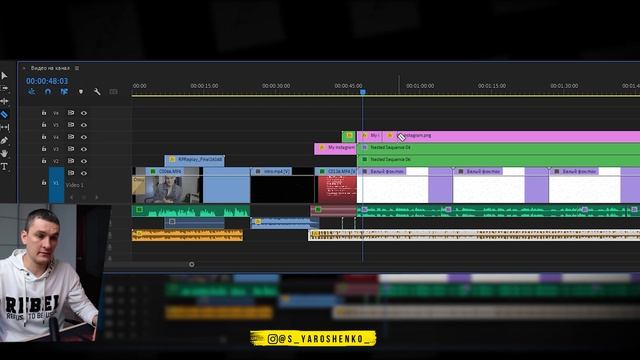This screenshot has width=640, height=360.
Task: Select the orange audio clip
Action: coord(187,235)
